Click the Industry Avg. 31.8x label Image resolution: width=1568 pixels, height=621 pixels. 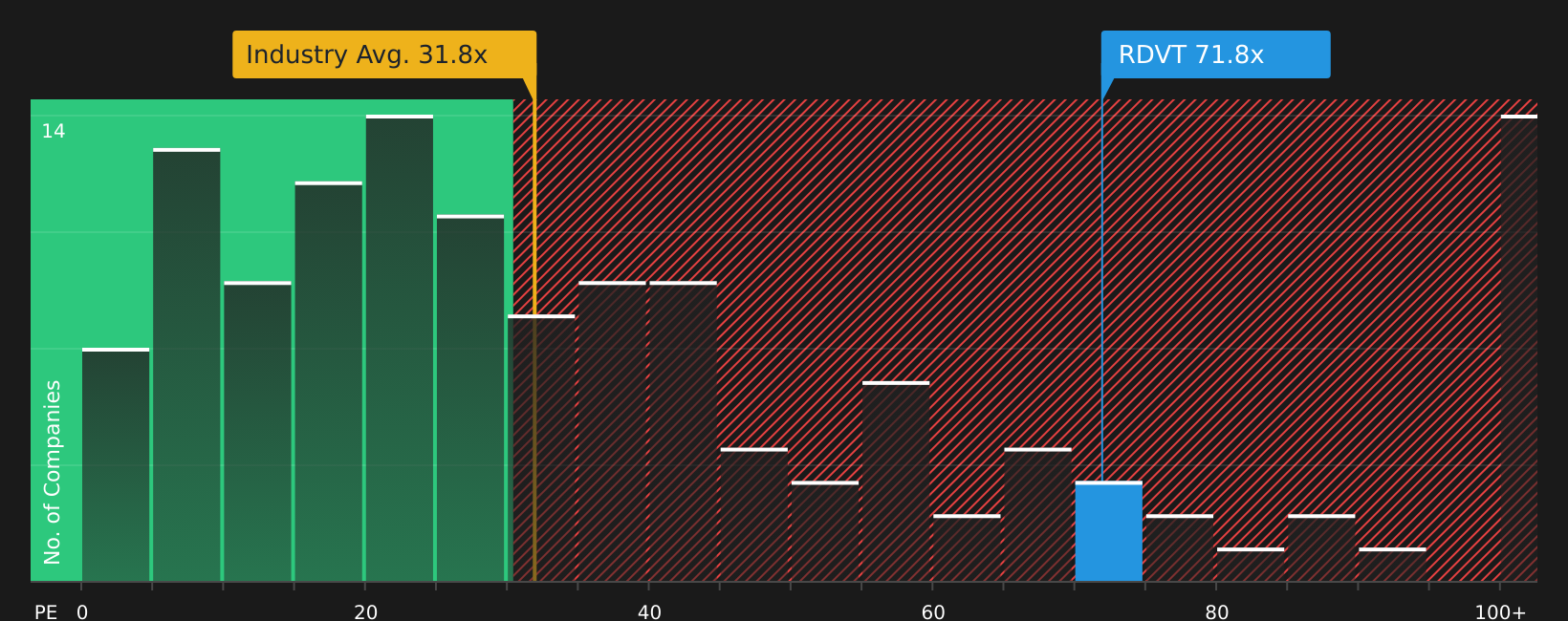[x=384, y=54]
